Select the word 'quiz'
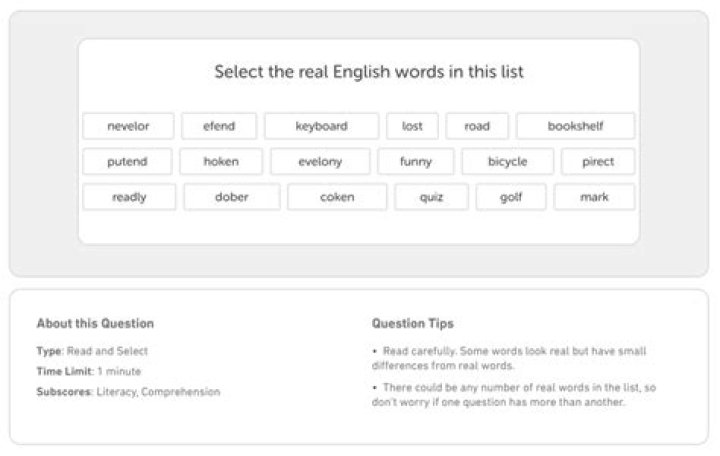 (431, 197)
